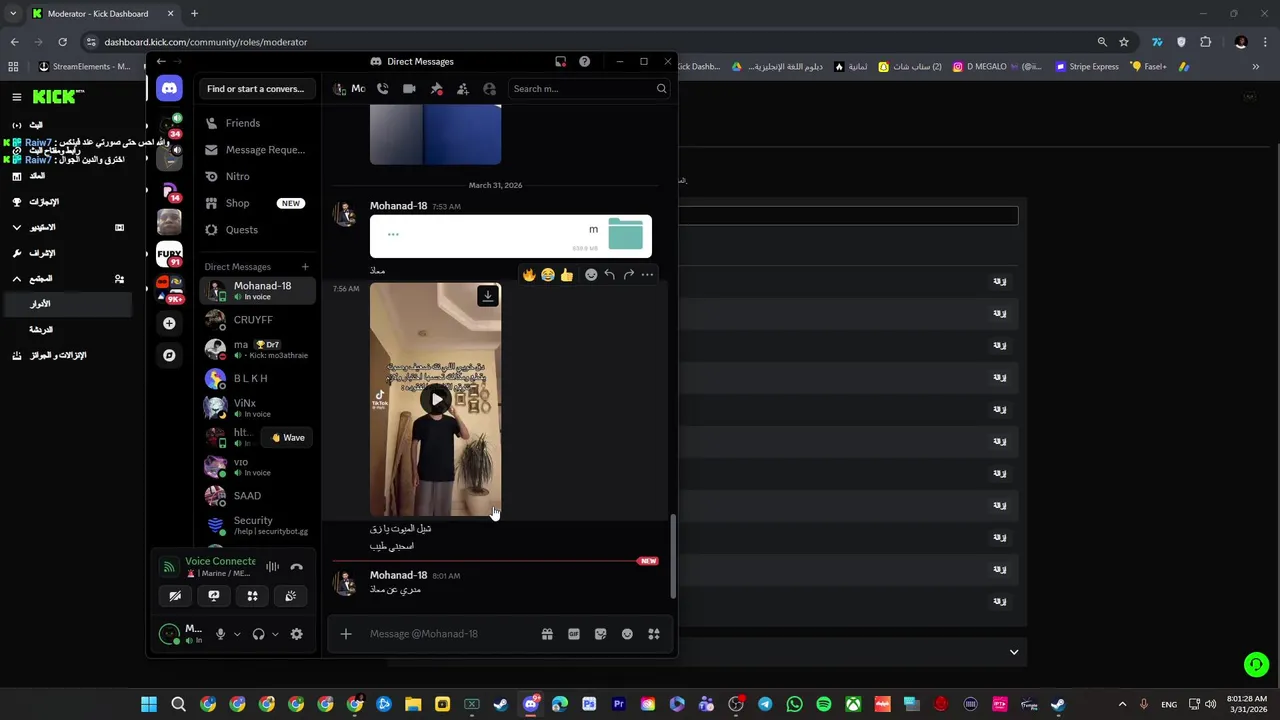
Task: Expand the الاستوديو section in Kick sidebar
Action: 17,228
